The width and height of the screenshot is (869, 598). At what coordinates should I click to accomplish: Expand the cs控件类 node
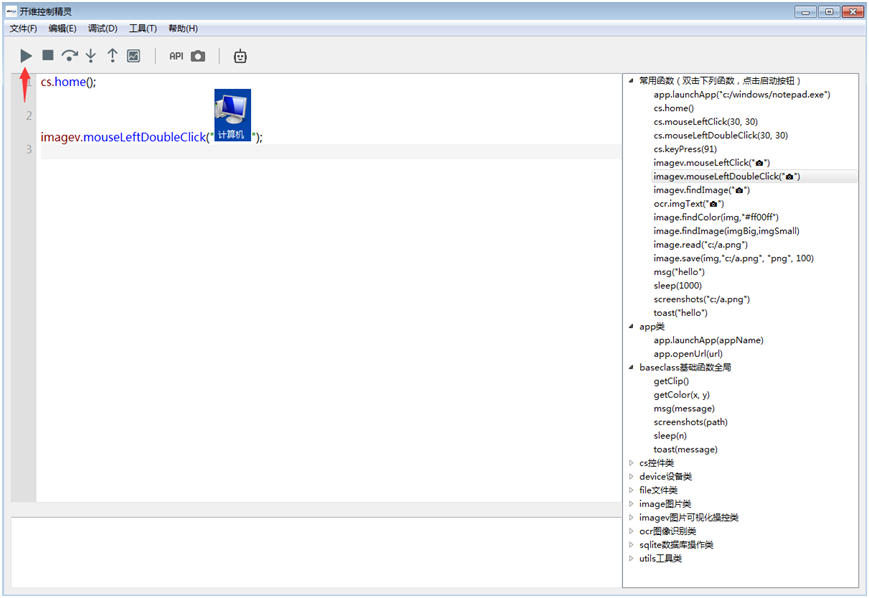(631, 463)
